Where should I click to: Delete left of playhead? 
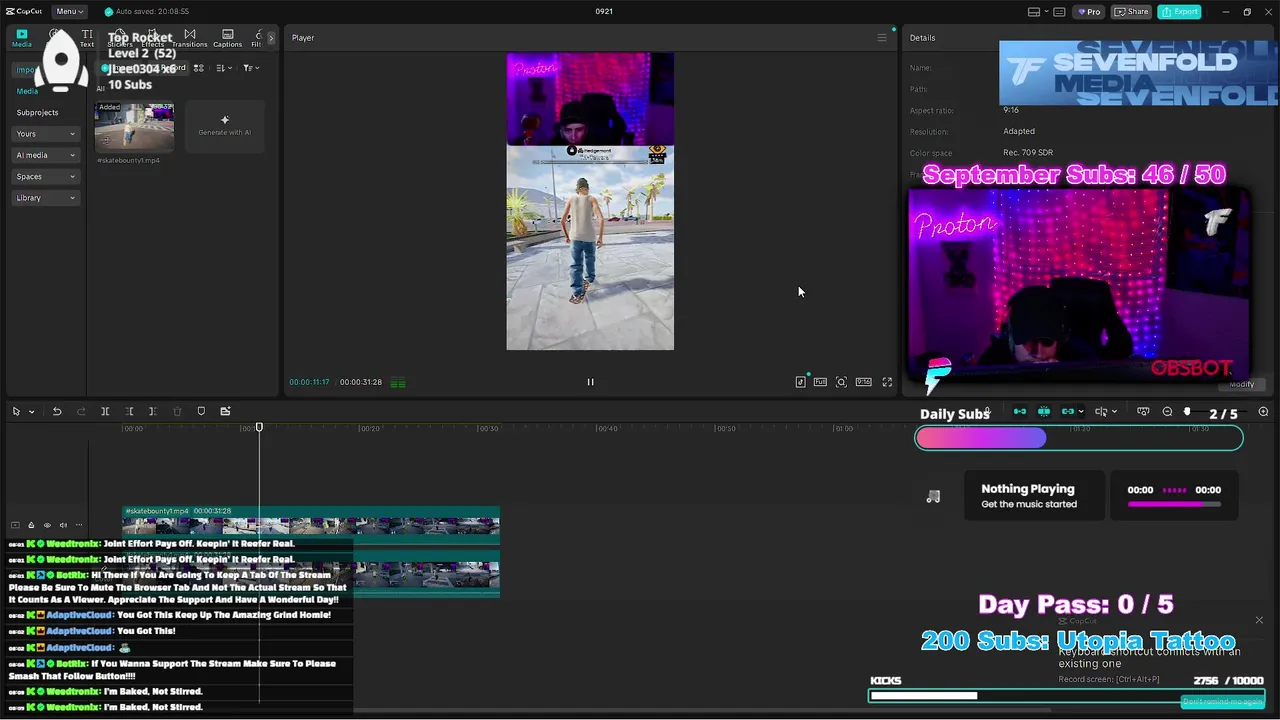129,412
